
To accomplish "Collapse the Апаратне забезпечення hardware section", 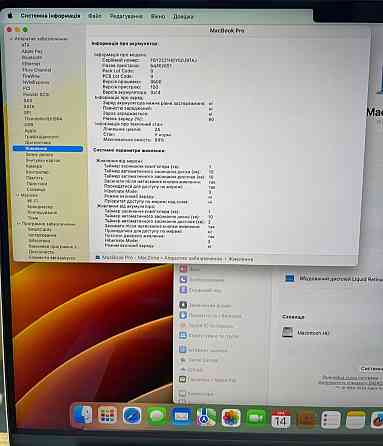I will (x=11, y=39).
